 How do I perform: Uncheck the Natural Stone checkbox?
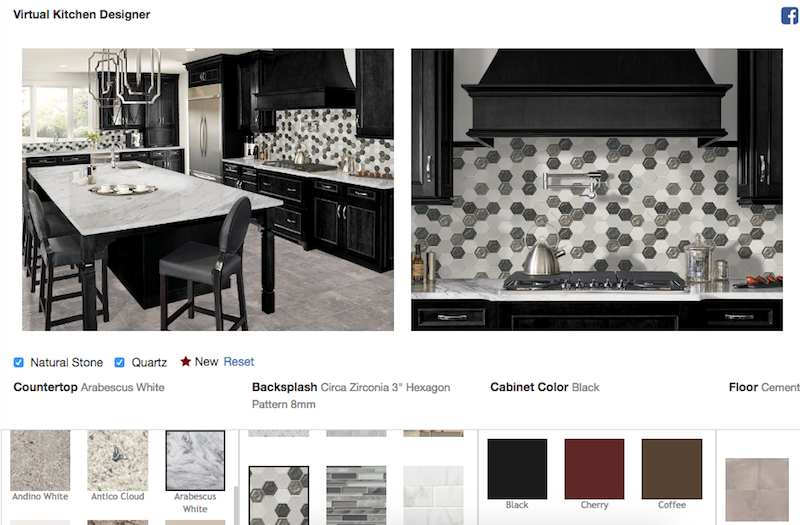coord(18,362)
